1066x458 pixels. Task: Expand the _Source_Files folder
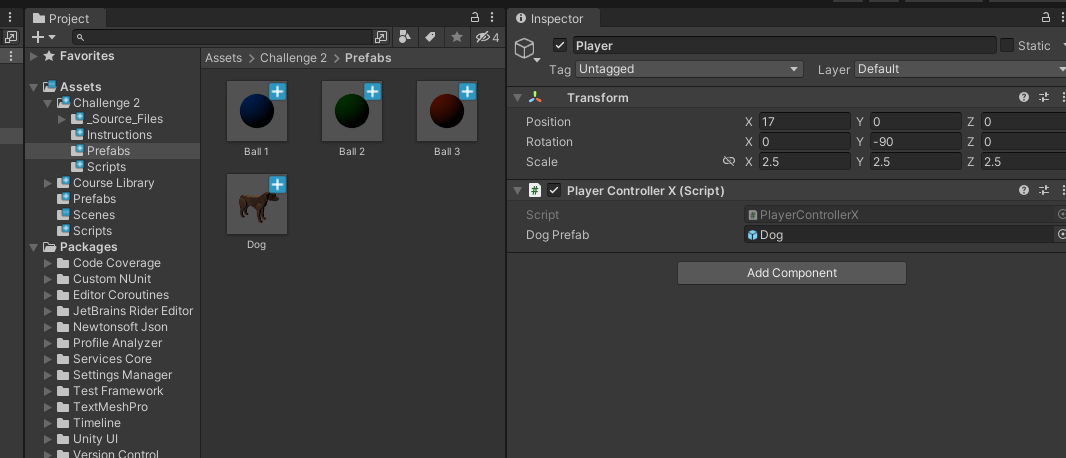pyautogui.click(x=62, y=119)
